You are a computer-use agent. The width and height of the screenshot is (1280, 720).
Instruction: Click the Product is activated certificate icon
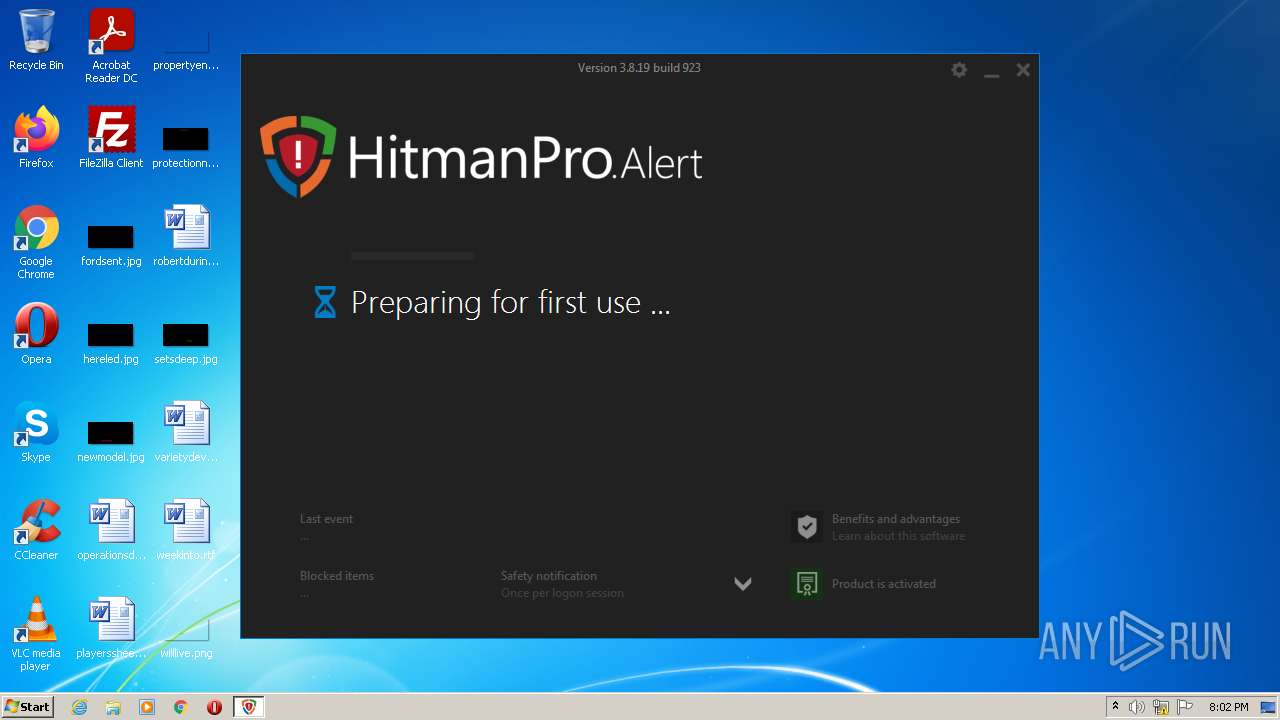[x=807, y=584]
